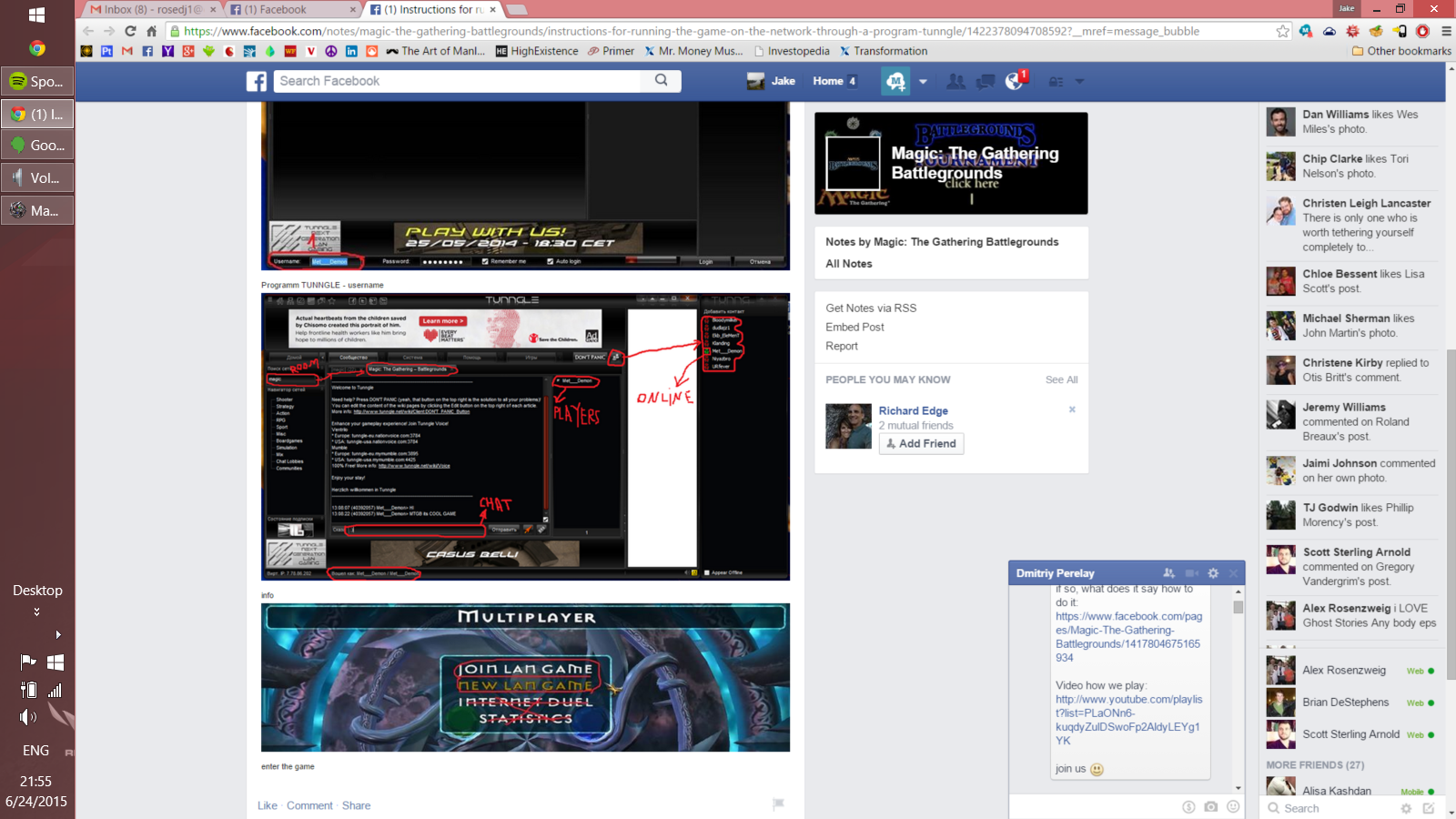Viewport: 1456px width, 819px height.
Task: Click the send money icon in the chat
Action: click(x=1188, y=807)
